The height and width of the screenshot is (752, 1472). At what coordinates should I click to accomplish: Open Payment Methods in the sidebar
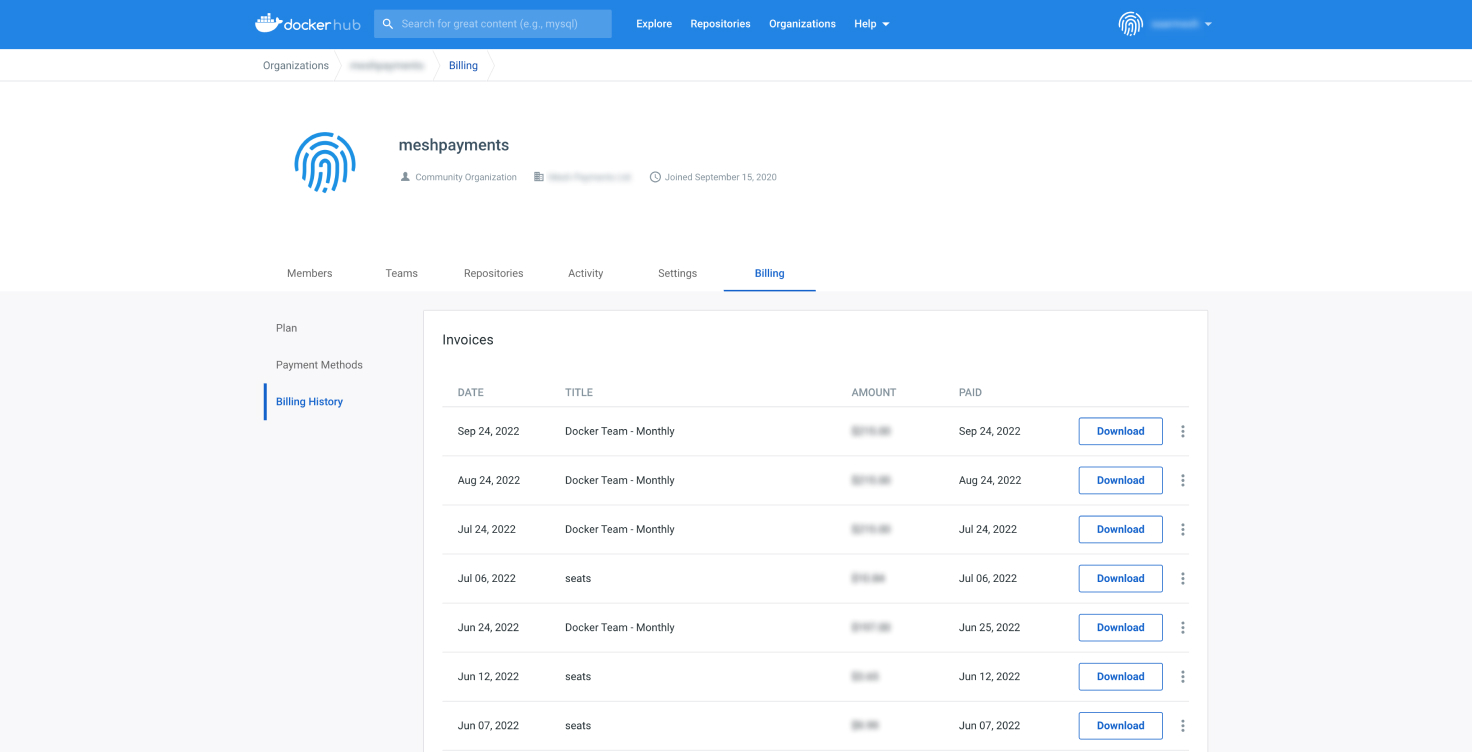319,365
